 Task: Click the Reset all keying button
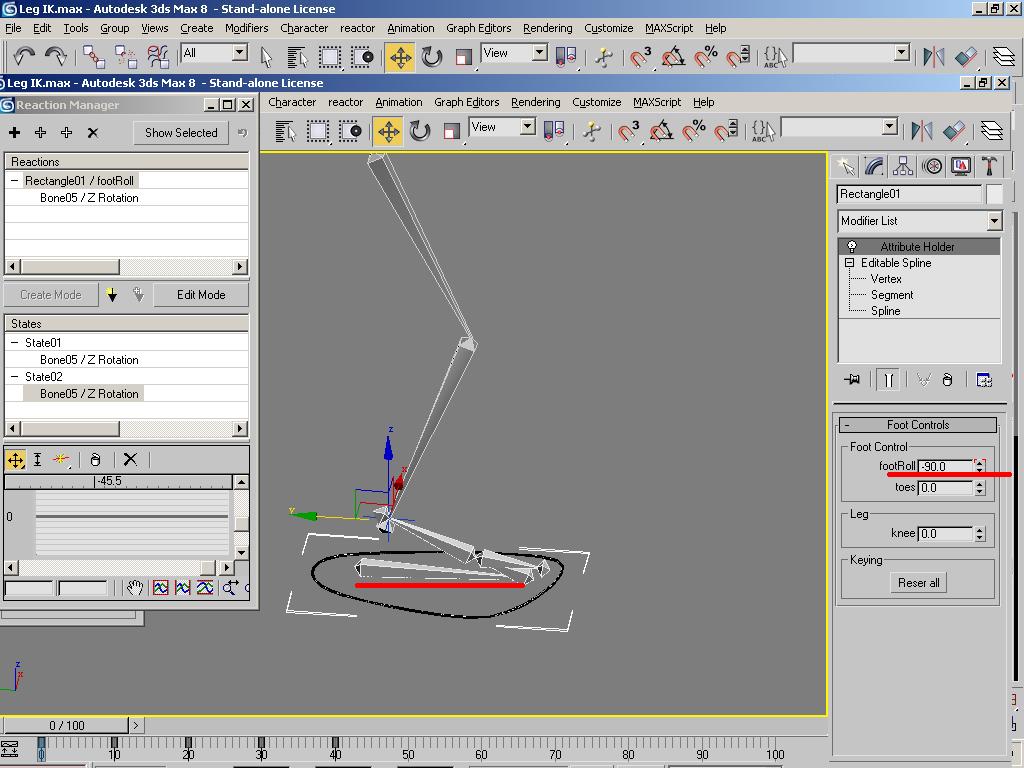coord(918,583)
